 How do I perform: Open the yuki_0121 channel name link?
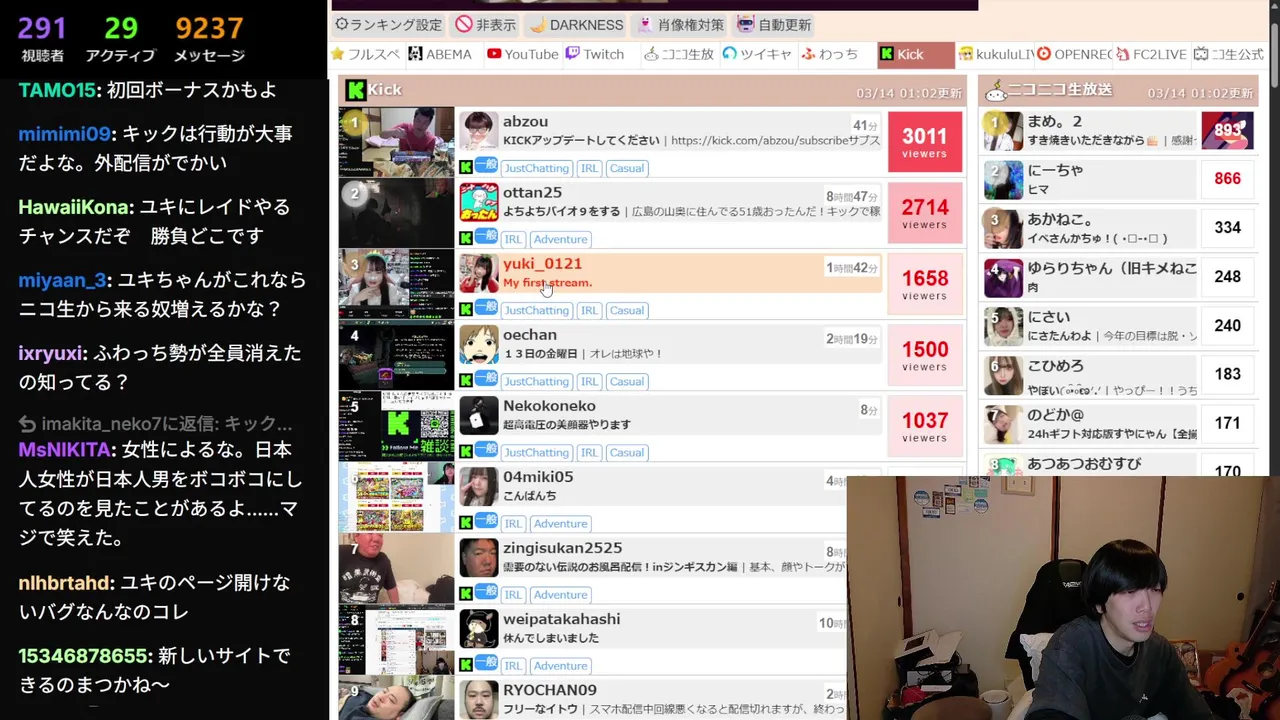coord(542,263)
